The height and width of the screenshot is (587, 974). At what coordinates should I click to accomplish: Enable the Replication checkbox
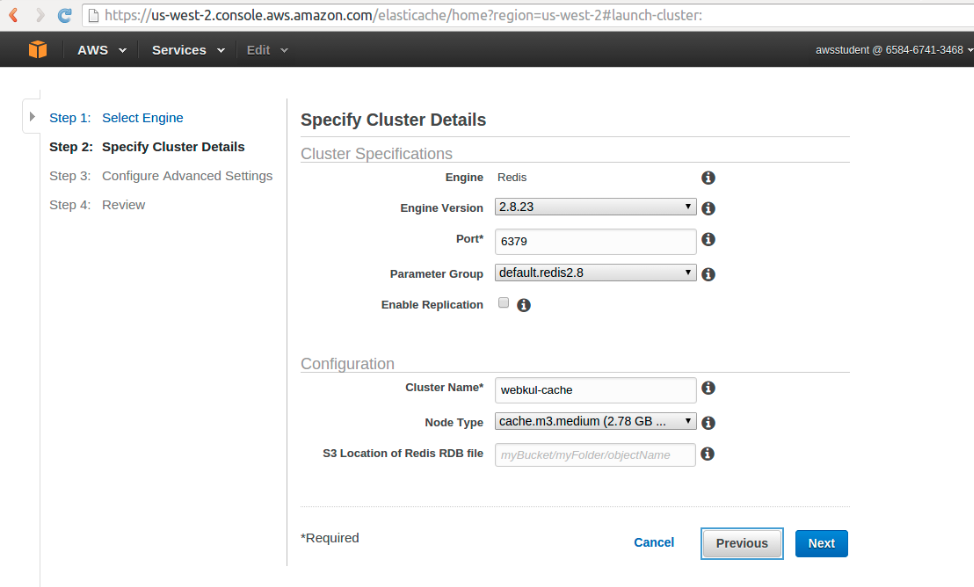coord(504,303)
